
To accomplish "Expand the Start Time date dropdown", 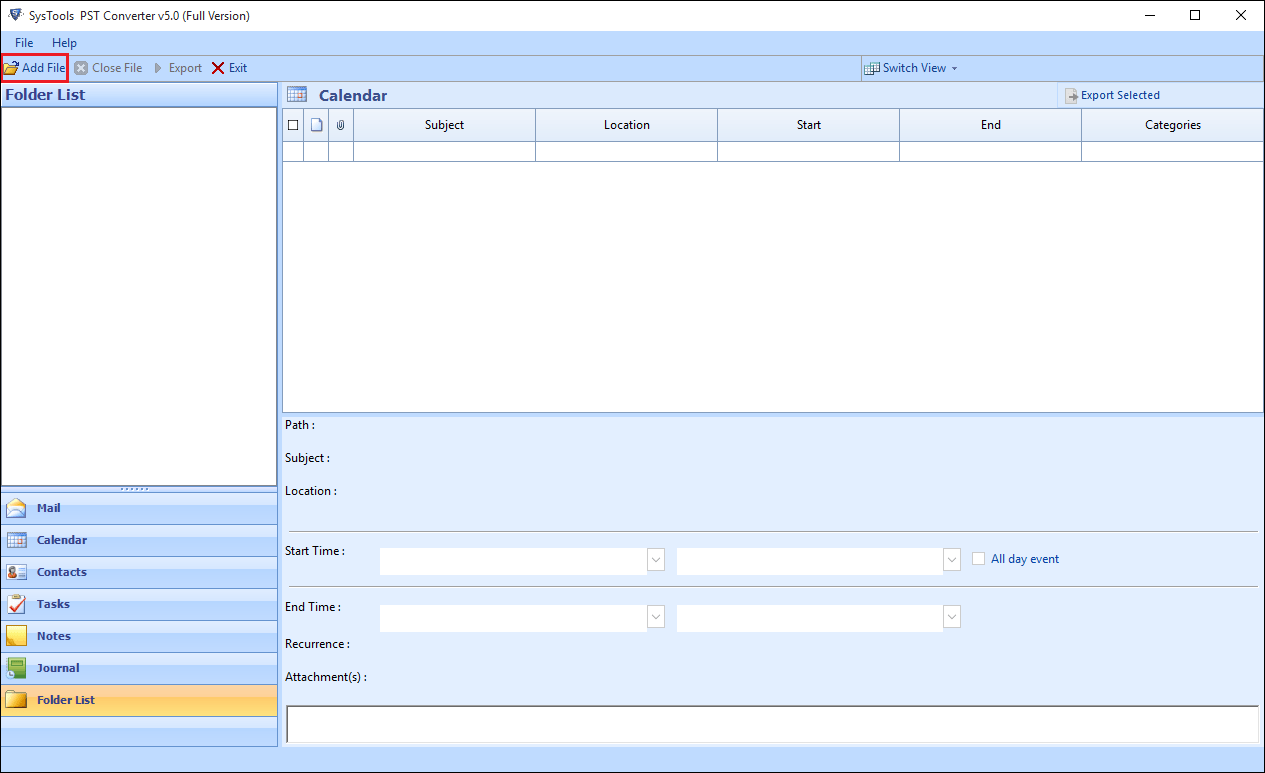I will pos(655,560).
